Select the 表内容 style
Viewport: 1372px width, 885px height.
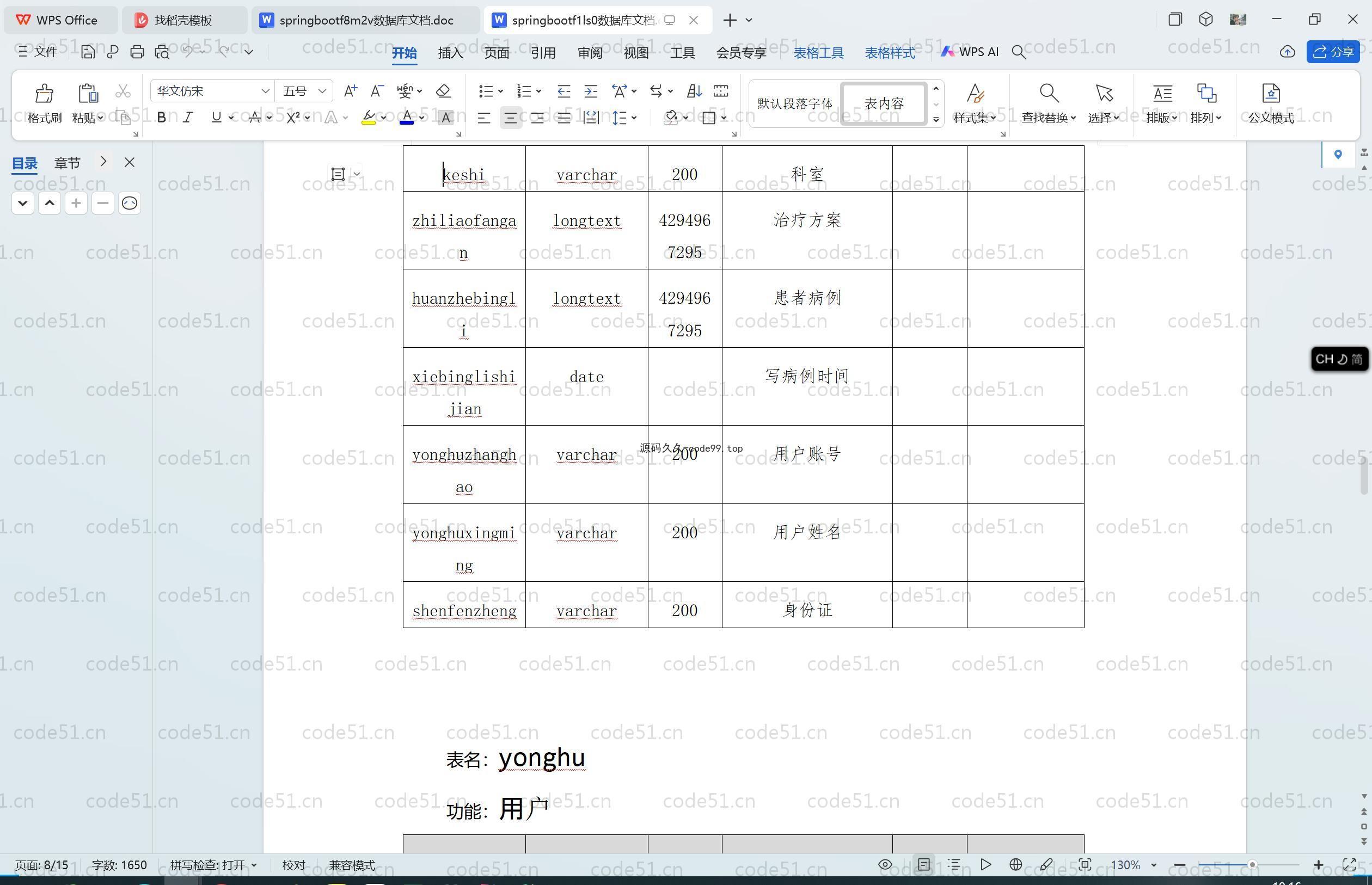884,103
